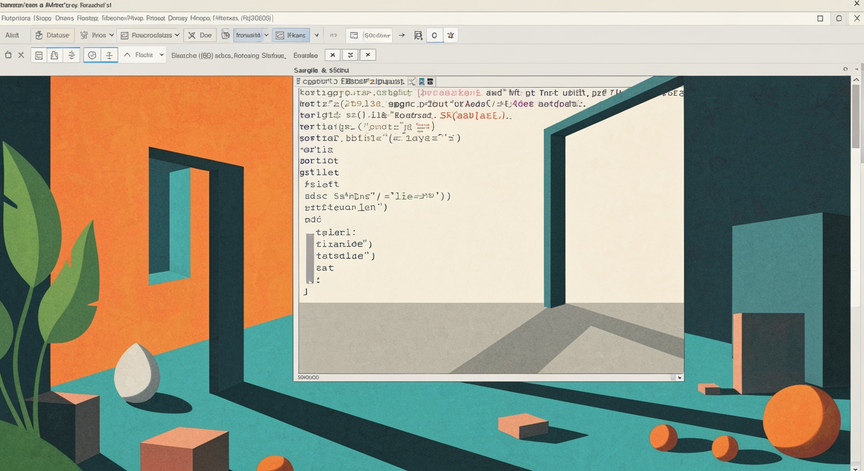Image resolution: width=864 pixels, height=471 pixels.
Task: Click the rounded box icon beside the window close X
Action: (839, 18)
